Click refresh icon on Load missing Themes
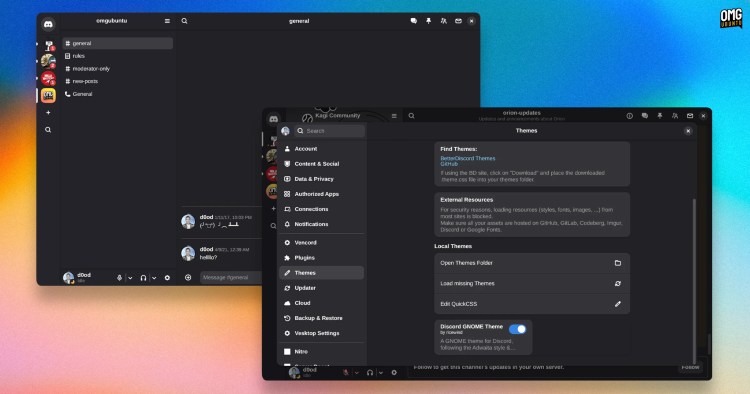750x394 pixels. pyautogui.click(x=618, y=284)
